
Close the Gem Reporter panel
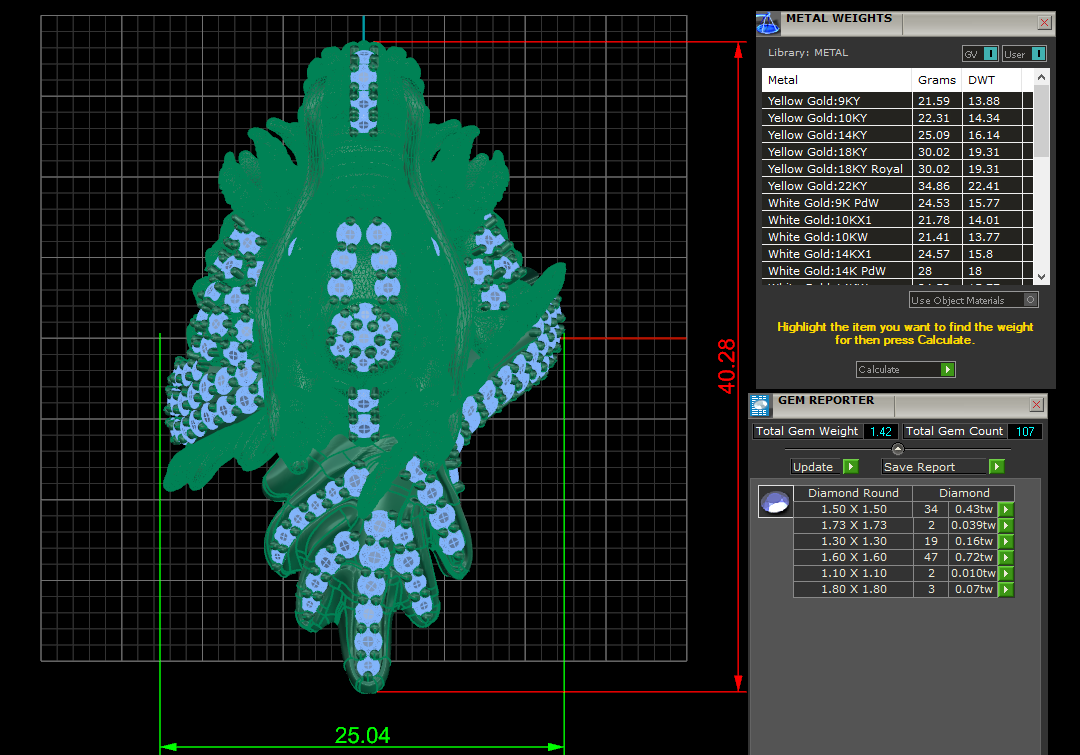(1036, 404)
